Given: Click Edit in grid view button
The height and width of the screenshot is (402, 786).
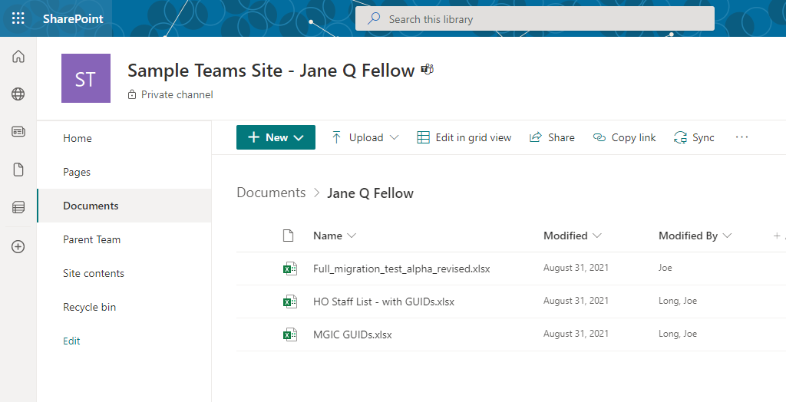Looking at the screenshot, I should pyautogui.click(x=464, y=138).
